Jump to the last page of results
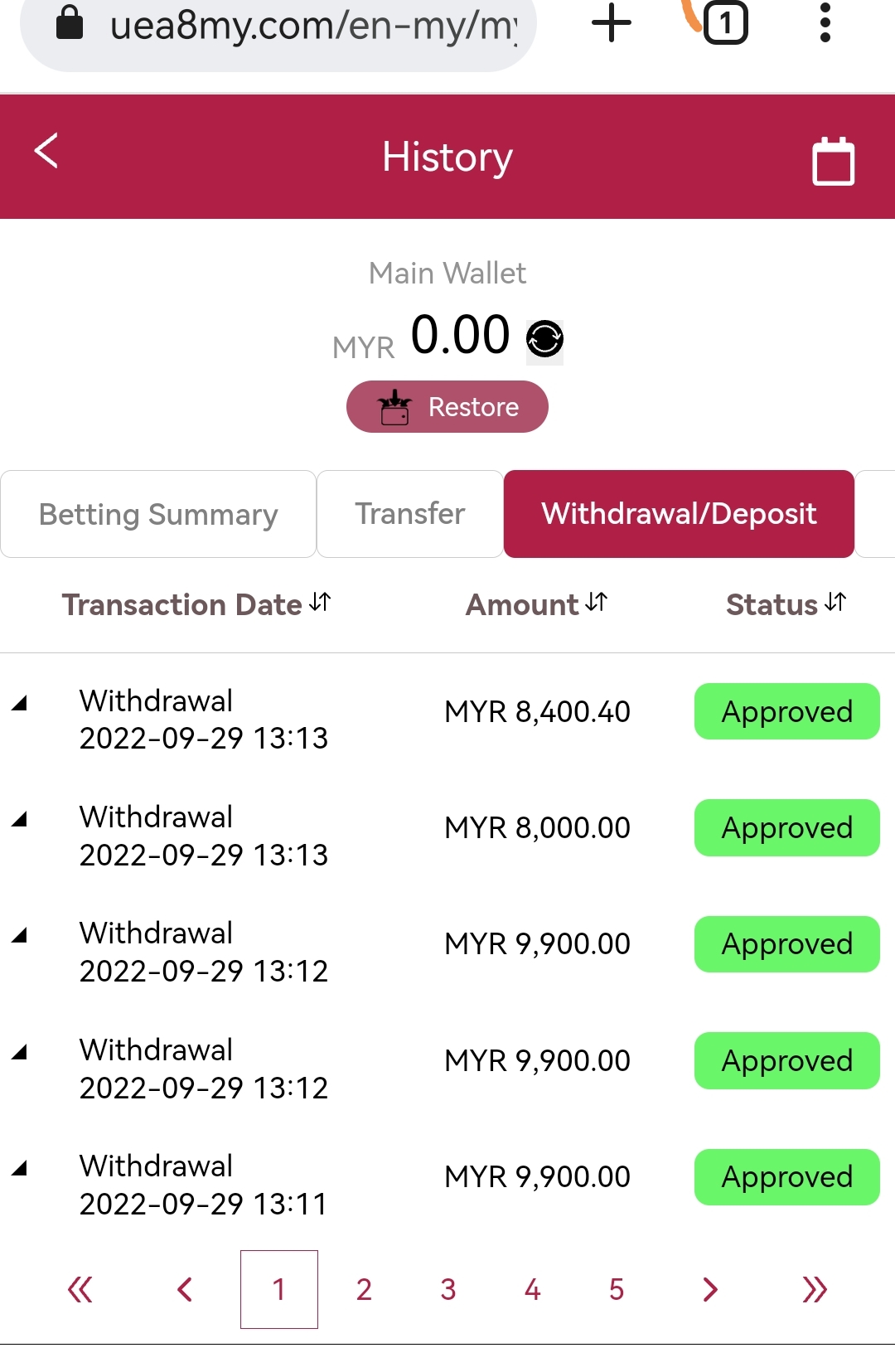Viewport: 895px width, 1372px height. (815, 1289)
